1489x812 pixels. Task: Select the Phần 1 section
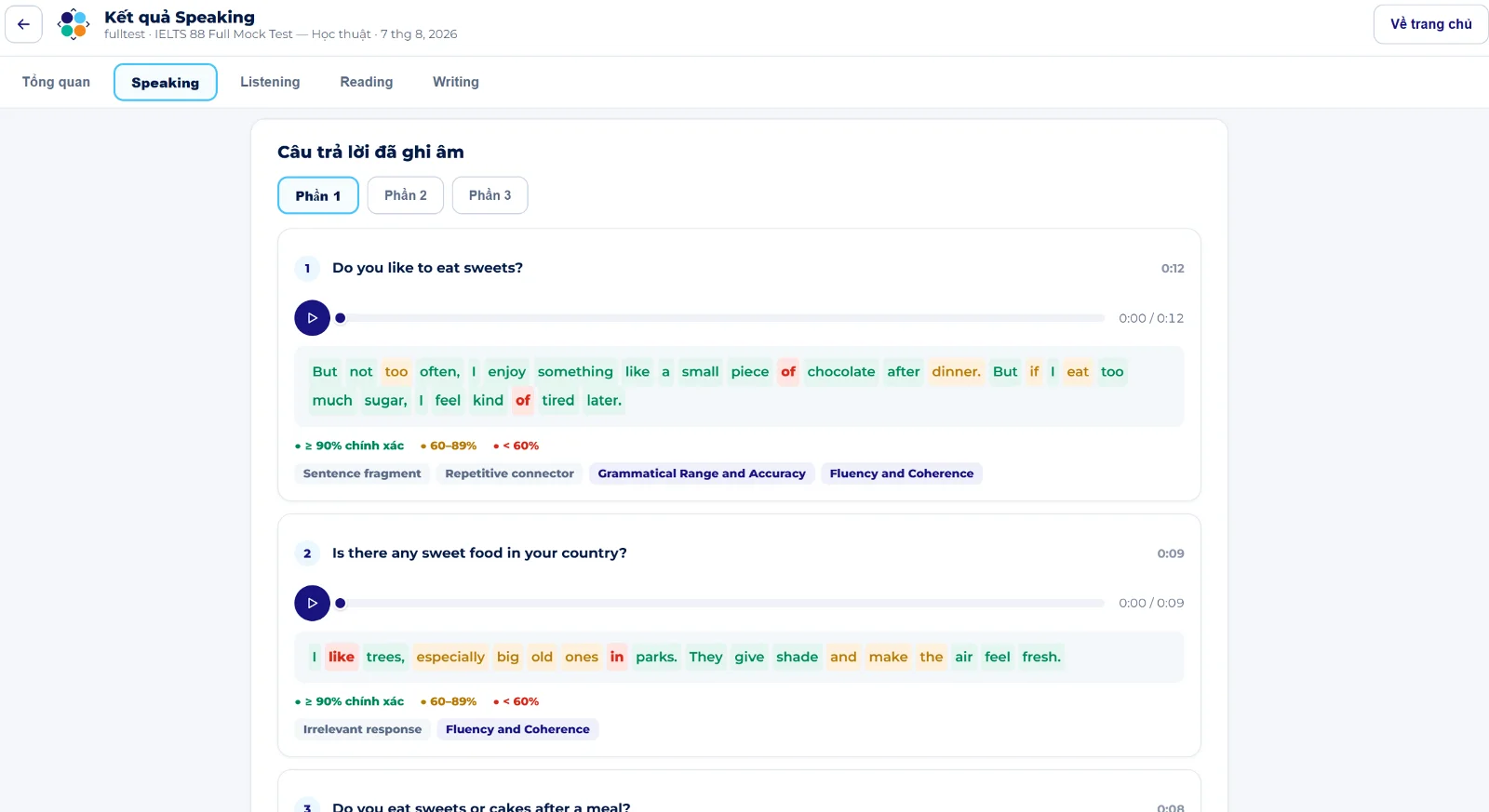pos(318,195)
